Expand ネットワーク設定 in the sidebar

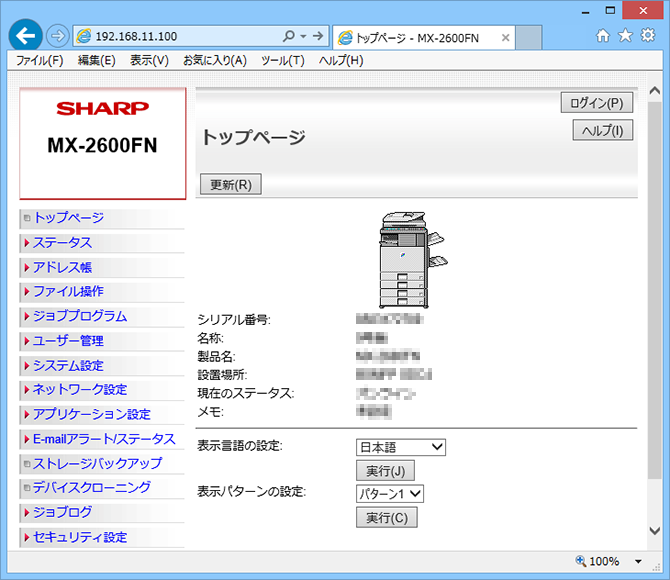point(80,390)
